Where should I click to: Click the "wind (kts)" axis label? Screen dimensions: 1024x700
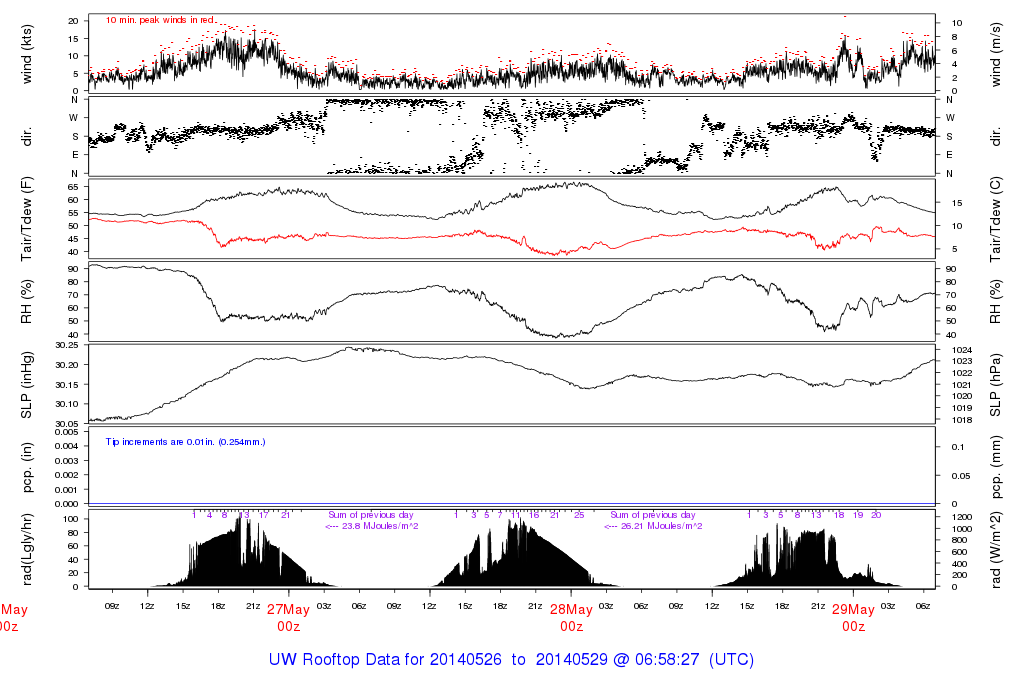[x=27, y=54]
